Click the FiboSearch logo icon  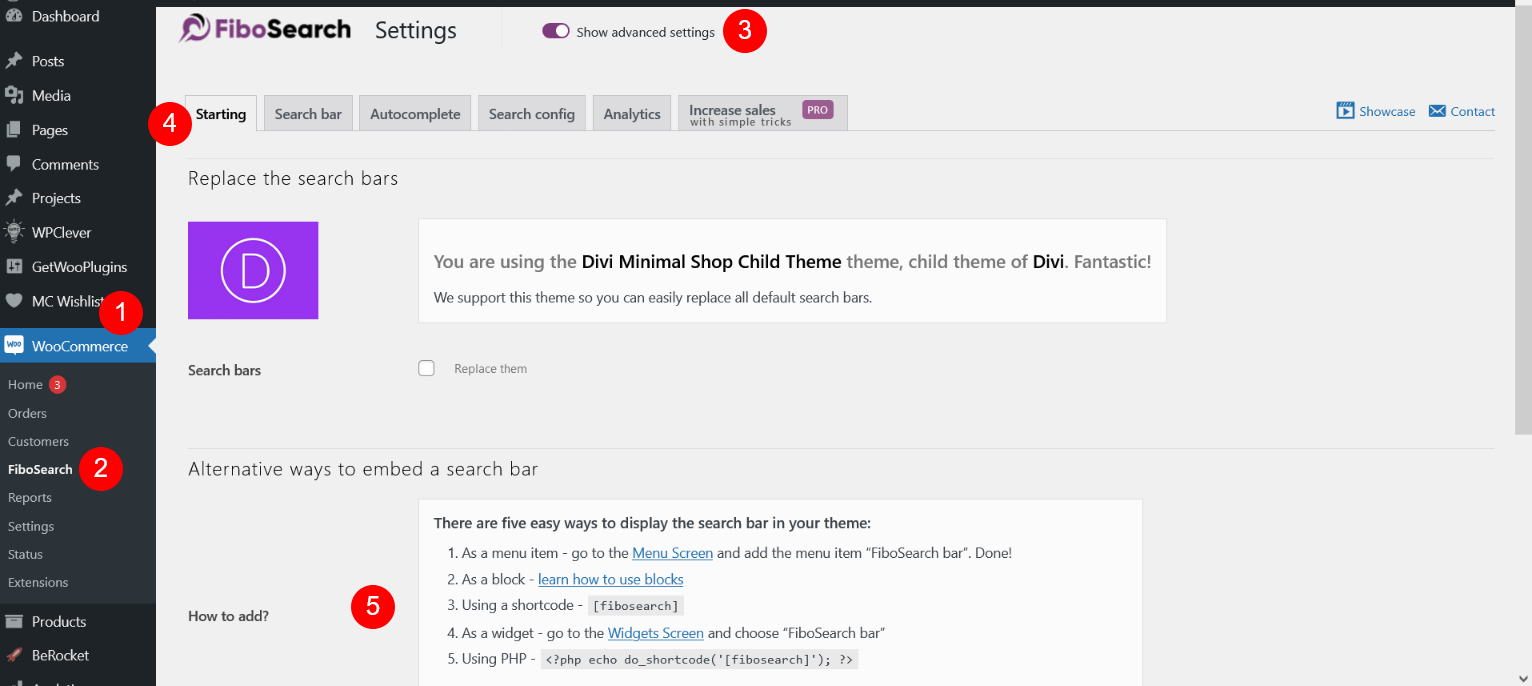click(x=194, y=29)
